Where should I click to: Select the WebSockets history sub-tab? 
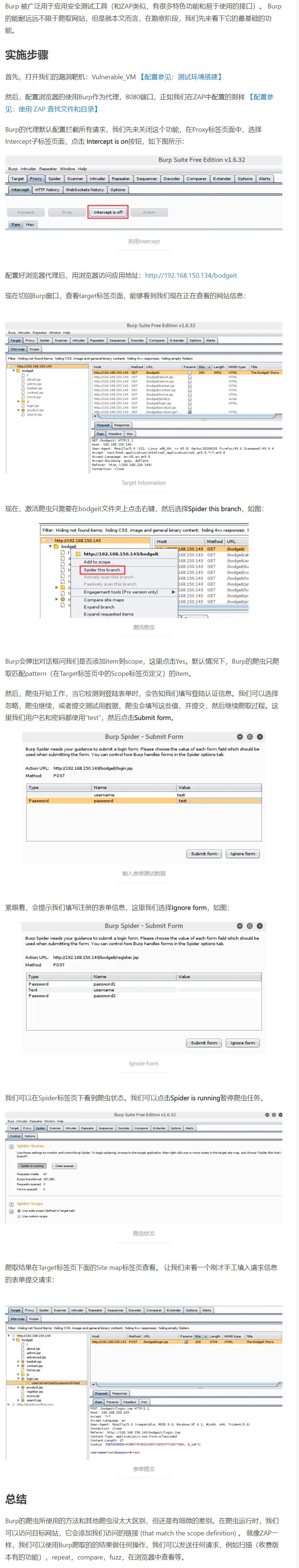click(84, 190)
